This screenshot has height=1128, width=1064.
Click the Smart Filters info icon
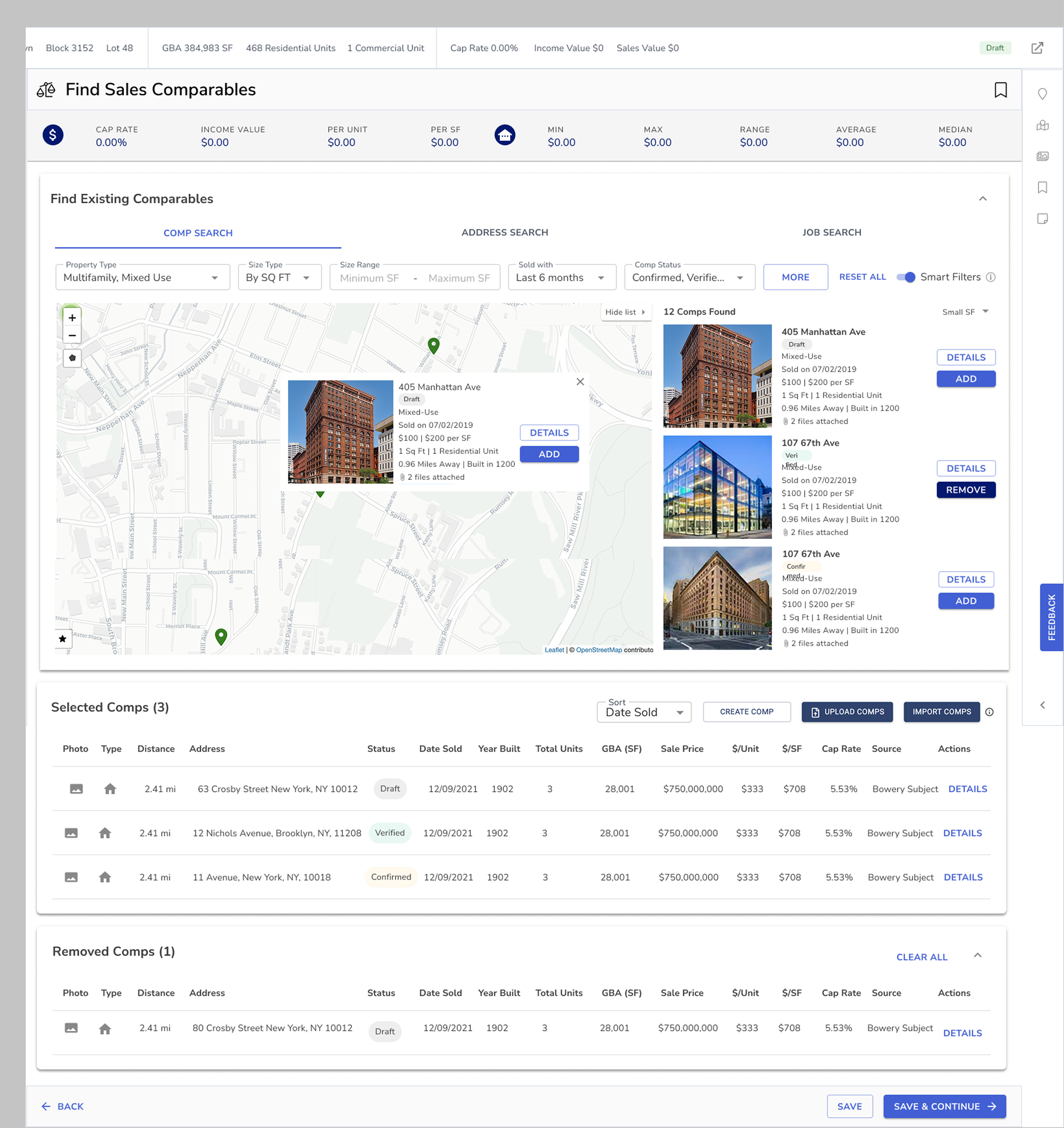pos(991,277)
